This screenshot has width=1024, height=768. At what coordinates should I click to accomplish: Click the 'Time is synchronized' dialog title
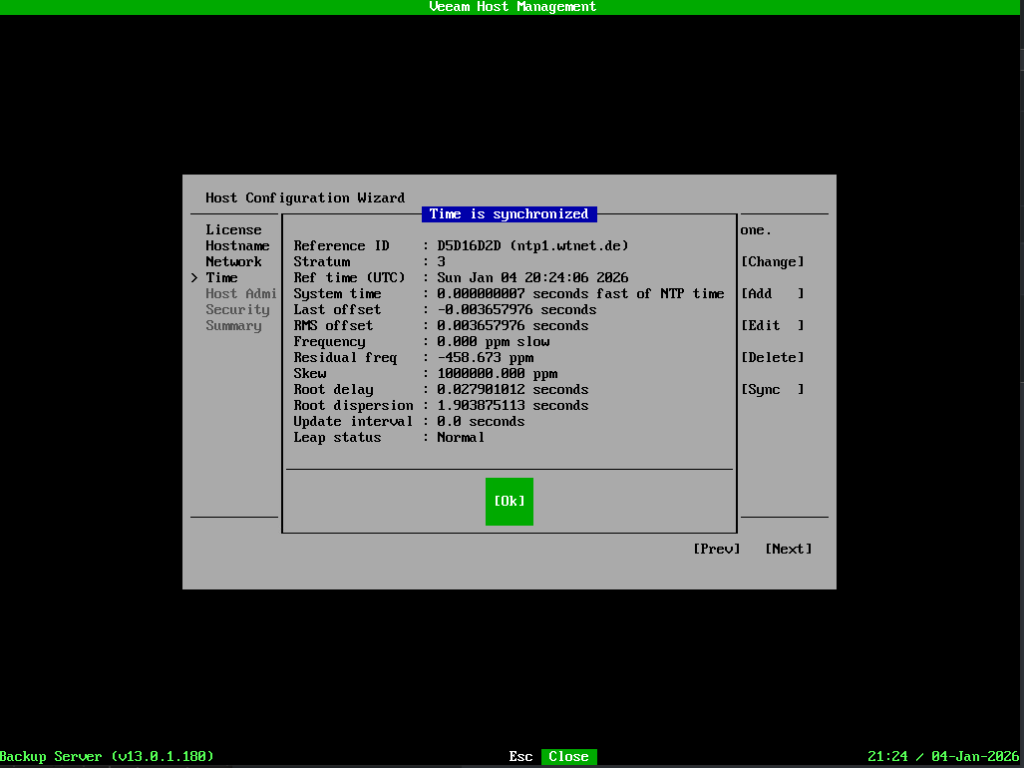509,214
